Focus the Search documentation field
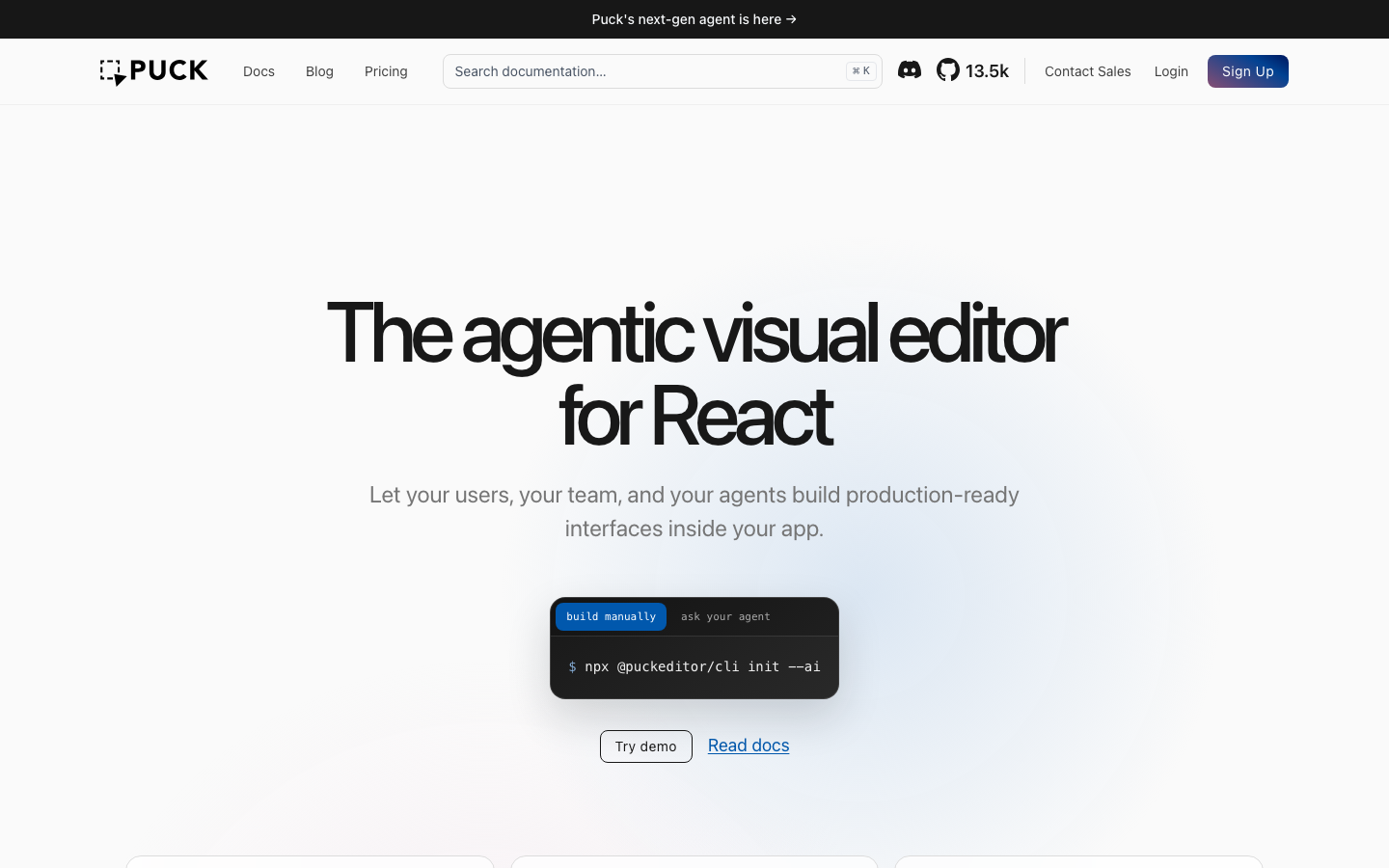This screenshot has height=868, width=1389. [663, 71]
